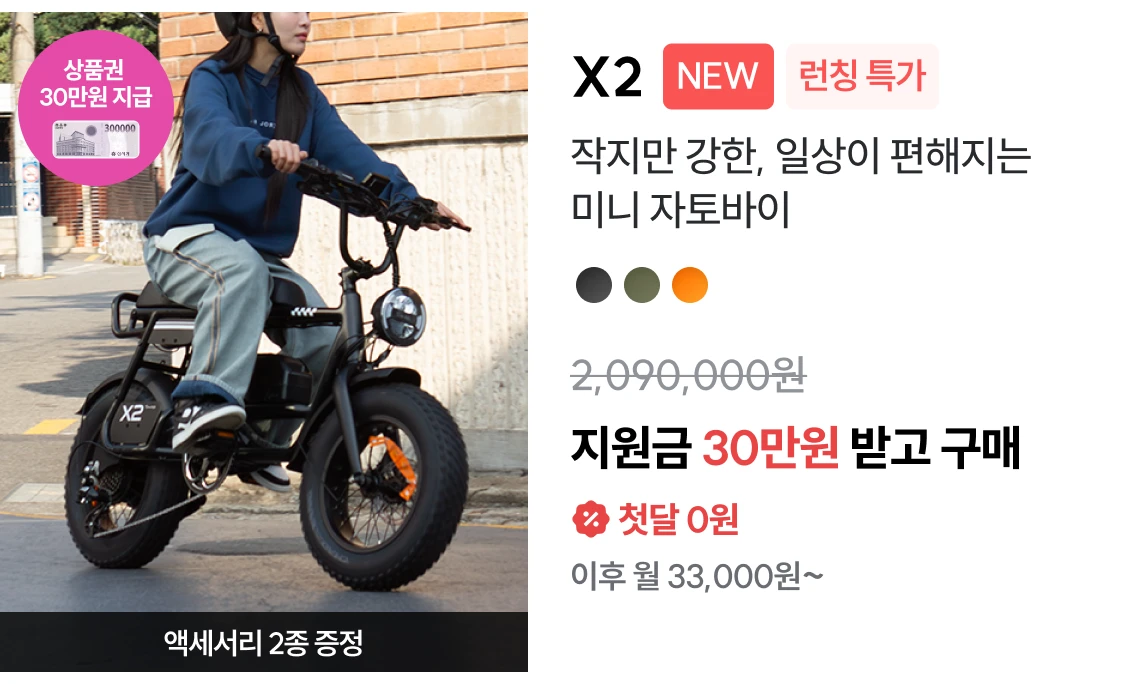Click the 300000 gift voucher image

pyautogui.click(x=95, y=139)
